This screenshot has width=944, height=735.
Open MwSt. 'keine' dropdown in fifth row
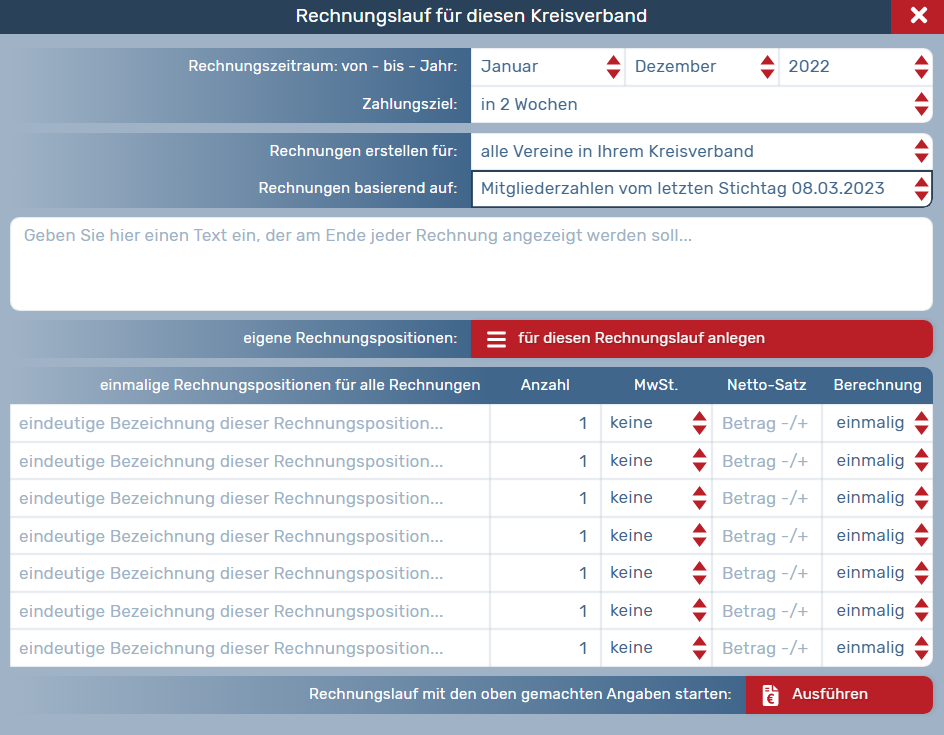pyautogui.click(x=656, y=573)
